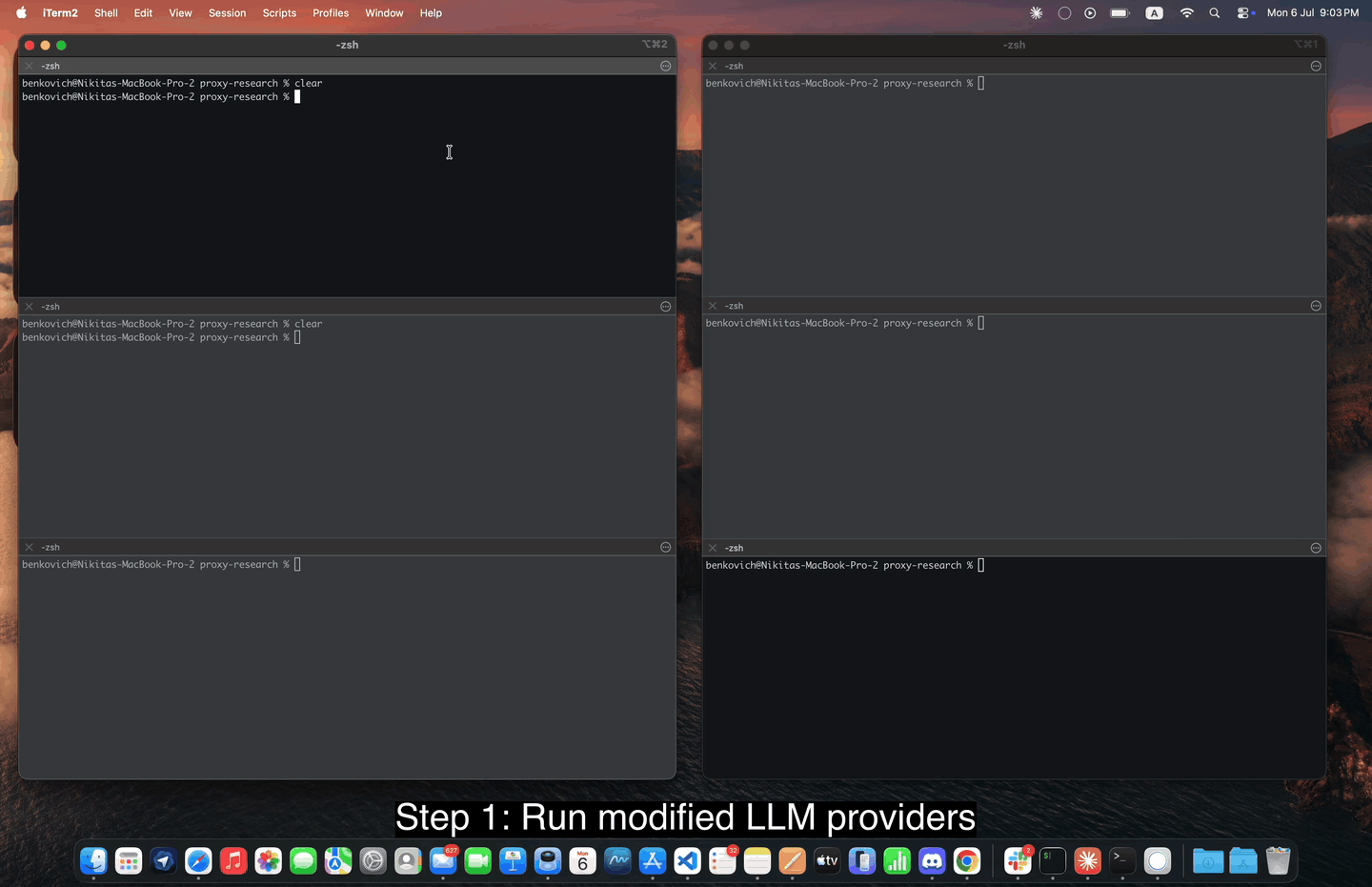Close the top pane in the right iTerm window

(x=713, y=66)
